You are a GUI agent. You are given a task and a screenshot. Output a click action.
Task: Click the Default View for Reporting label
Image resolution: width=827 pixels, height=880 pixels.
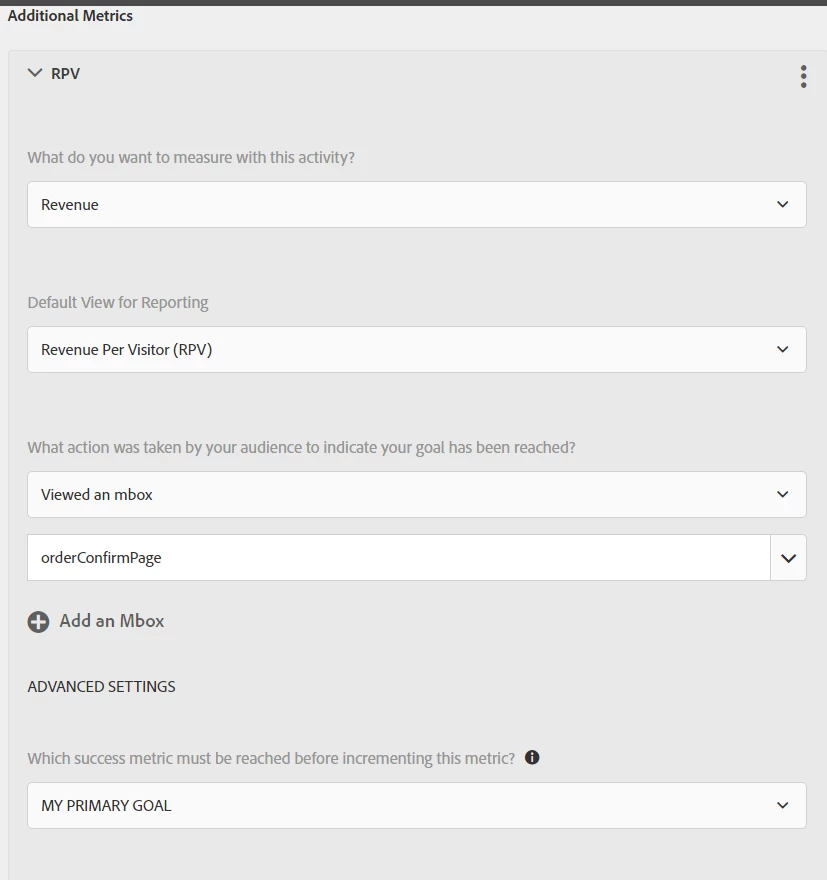tap(118, 302)
